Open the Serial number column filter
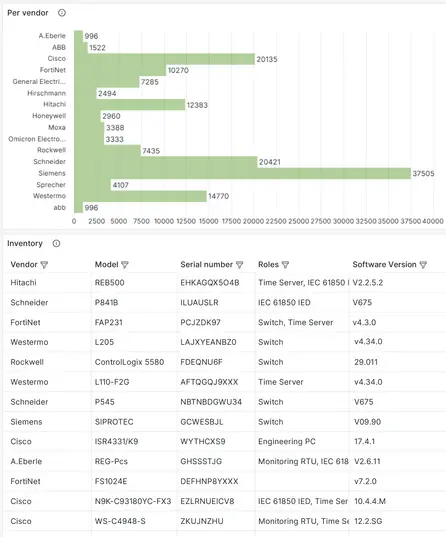 pyautogui.click(x=239, y=265)
